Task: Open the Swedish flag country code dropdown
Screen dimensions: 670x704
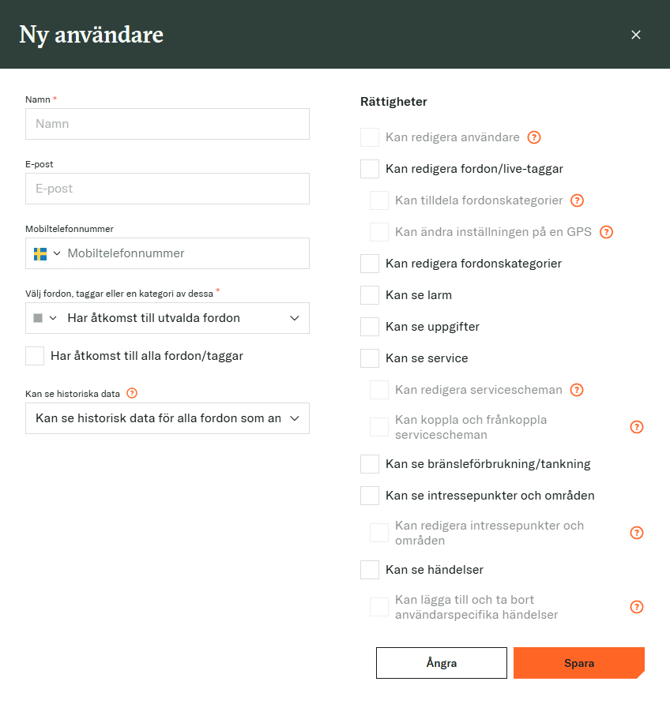Action: [45, 253]
